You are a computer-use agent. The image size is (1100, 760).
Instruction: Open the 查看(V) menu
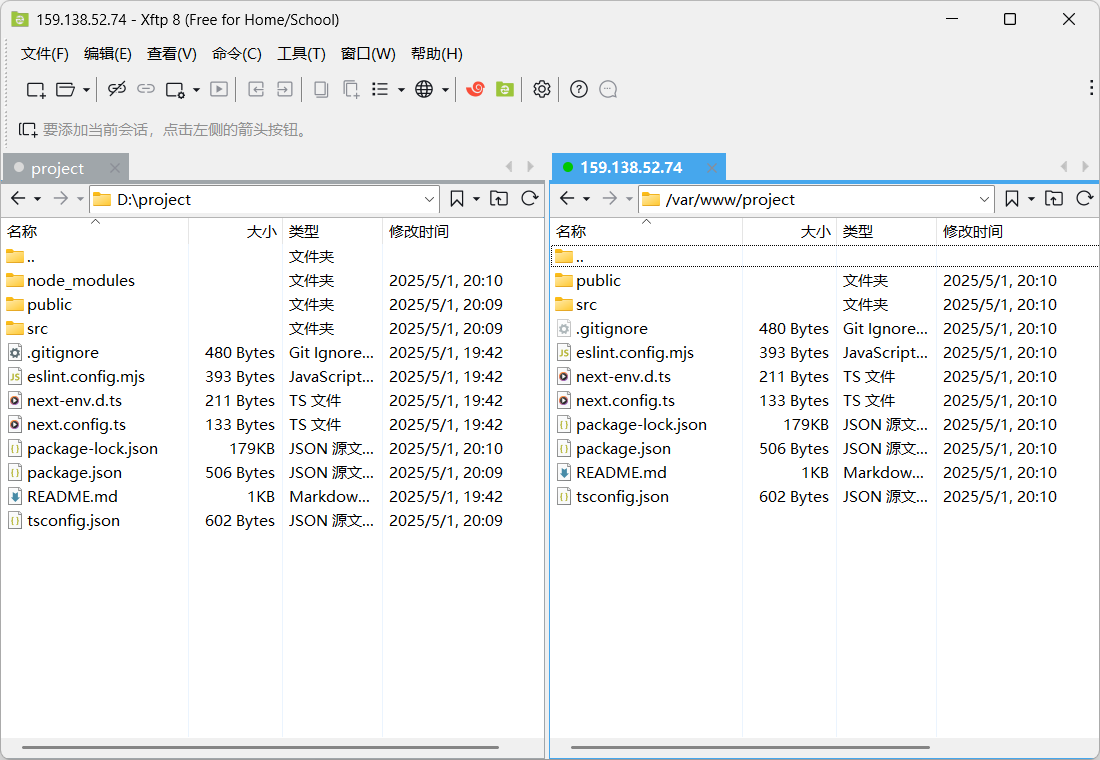click(x=172, y=54)
